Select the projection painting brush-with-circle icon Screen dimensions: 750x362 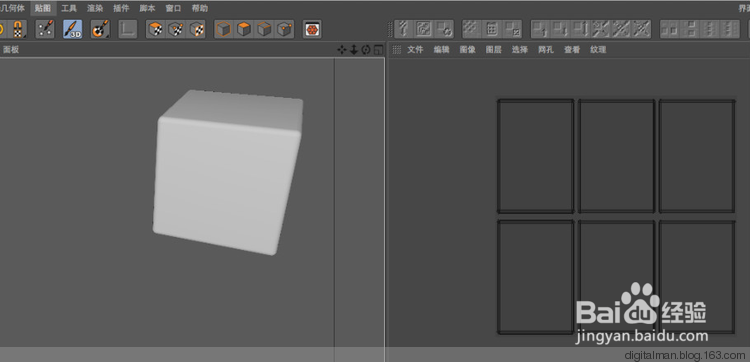click(x=100, y=29)
